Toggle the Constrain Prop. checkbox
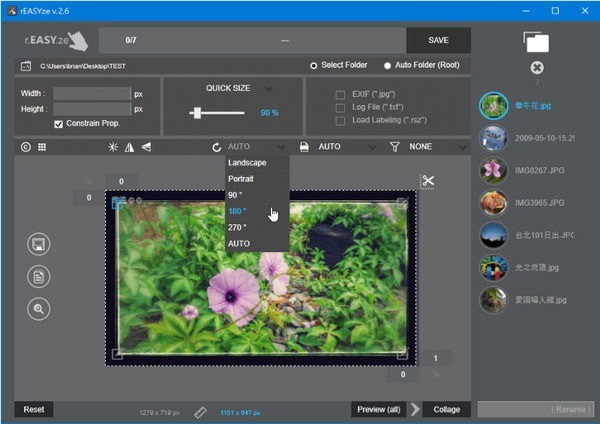This screenshot has width=600, height=424. coord(59,124)
